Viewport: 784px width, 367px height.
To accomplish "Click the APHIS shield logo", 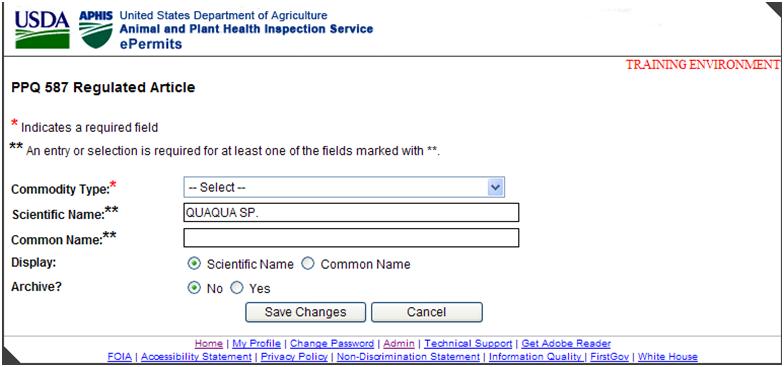I will click(x=96, y=30).
